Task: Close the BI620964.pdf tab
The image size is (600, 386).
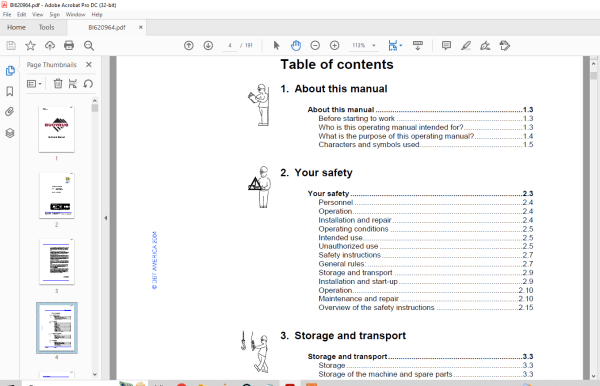Action: [x=140, y=27]
